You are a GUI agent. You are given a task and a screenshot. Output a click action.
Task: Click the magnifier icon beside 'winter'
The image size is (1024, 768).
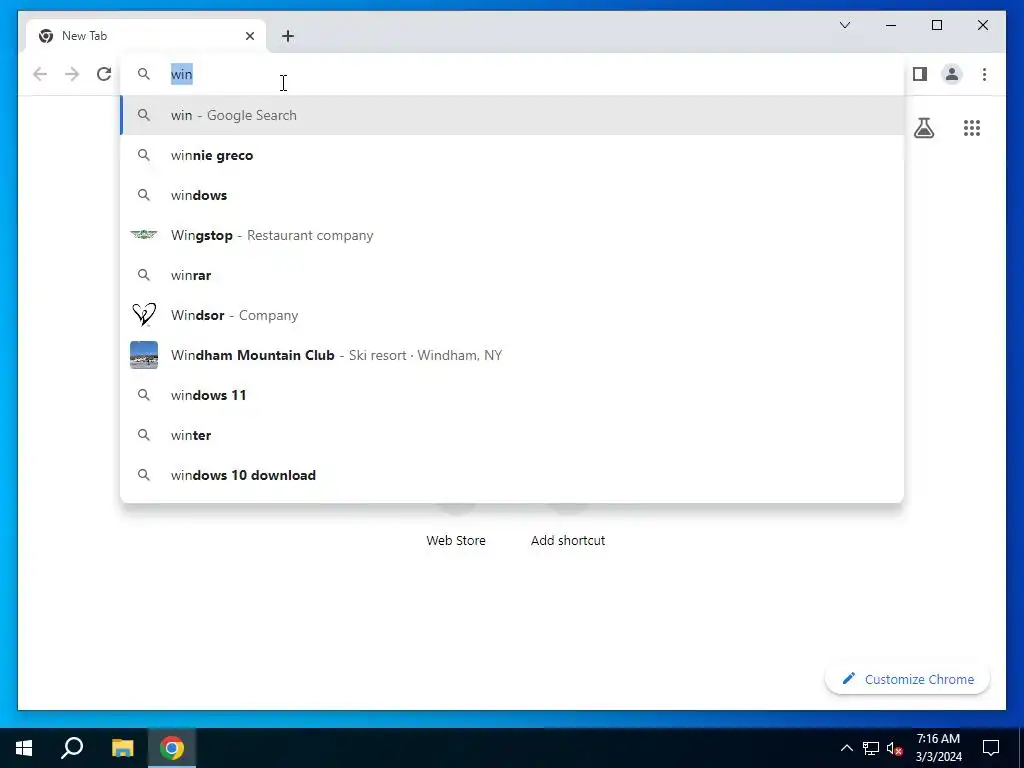(x=144, y=435)
